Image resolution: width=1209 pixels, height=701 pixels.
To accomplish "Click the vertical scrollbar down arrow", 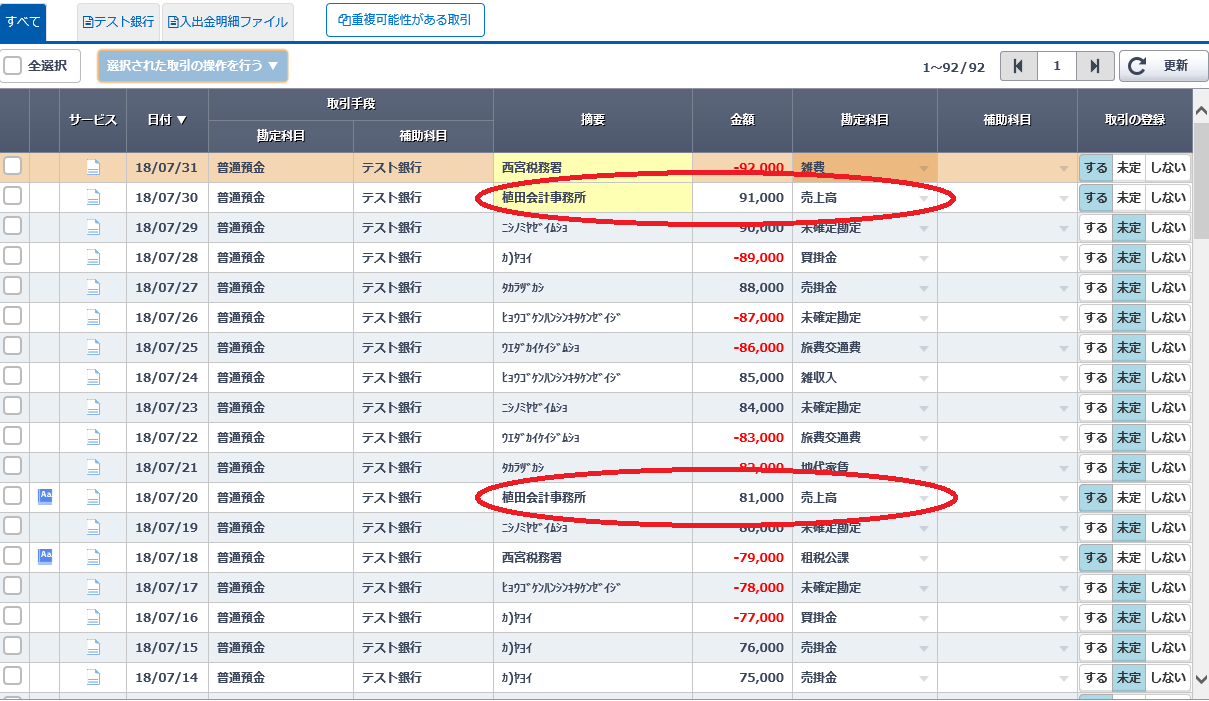I will 1201,679.
